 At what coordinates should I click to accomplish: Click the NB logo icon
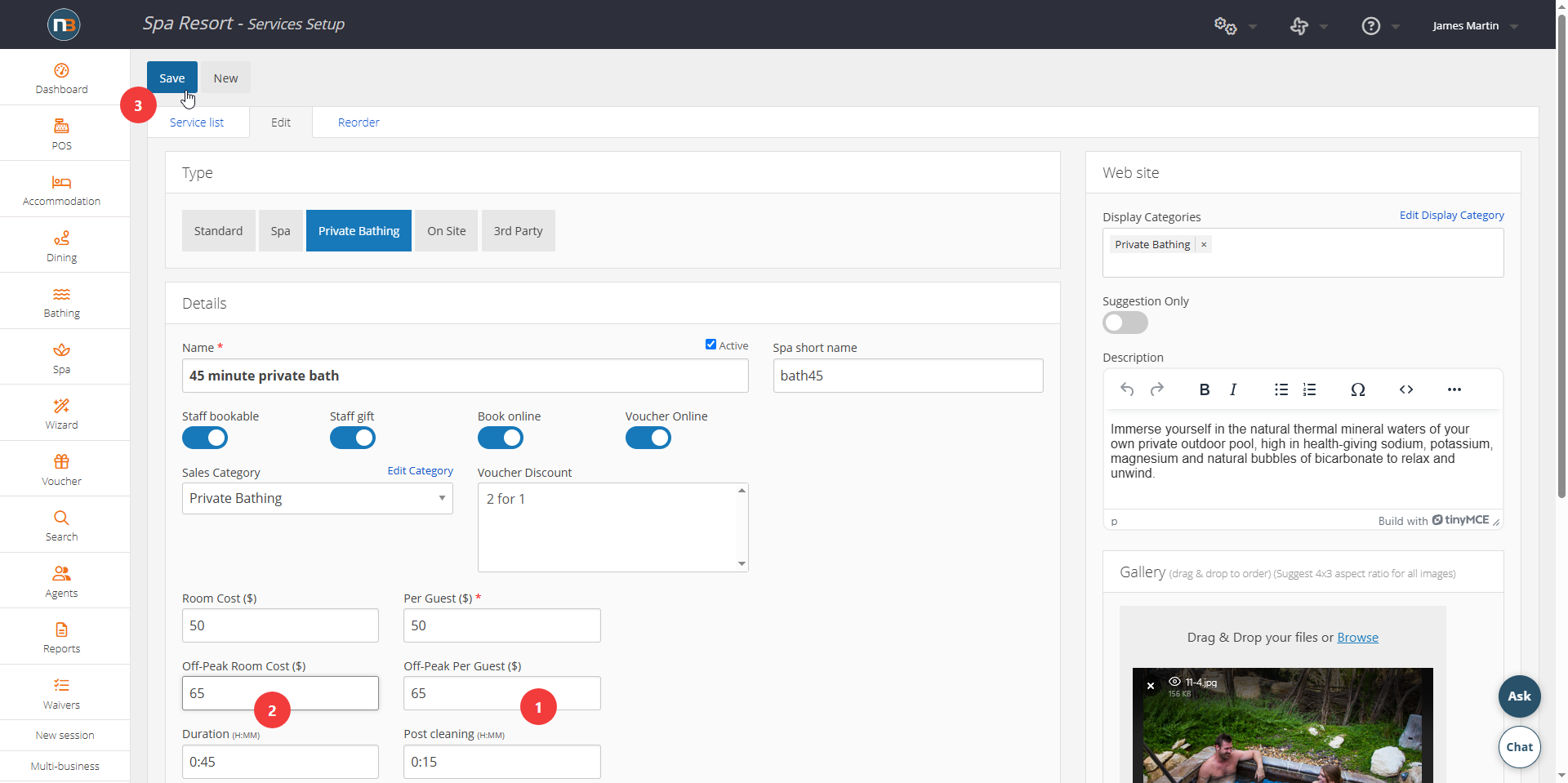pos(64,24)
